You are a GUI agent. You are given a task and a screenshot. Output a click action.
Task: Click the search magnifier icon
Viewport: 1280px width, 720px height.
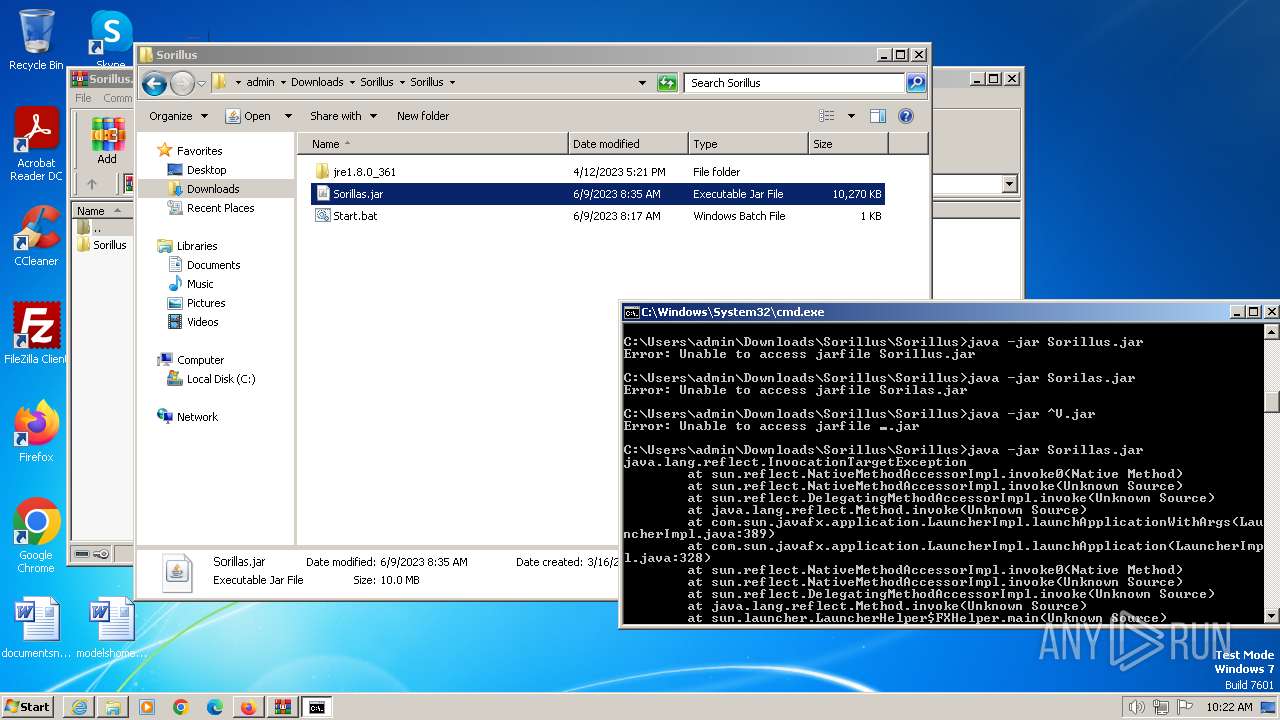point(915,83)
